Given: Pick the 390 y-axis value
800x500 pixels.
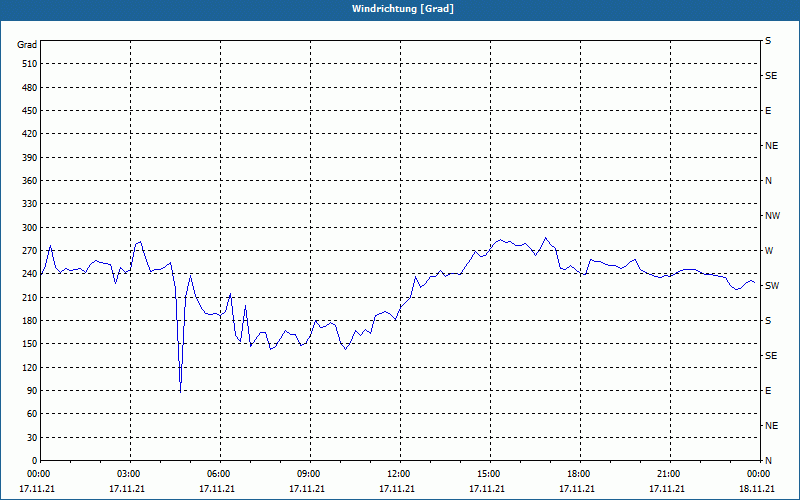Looking at the screenshot, I should [x=30, y=158].
